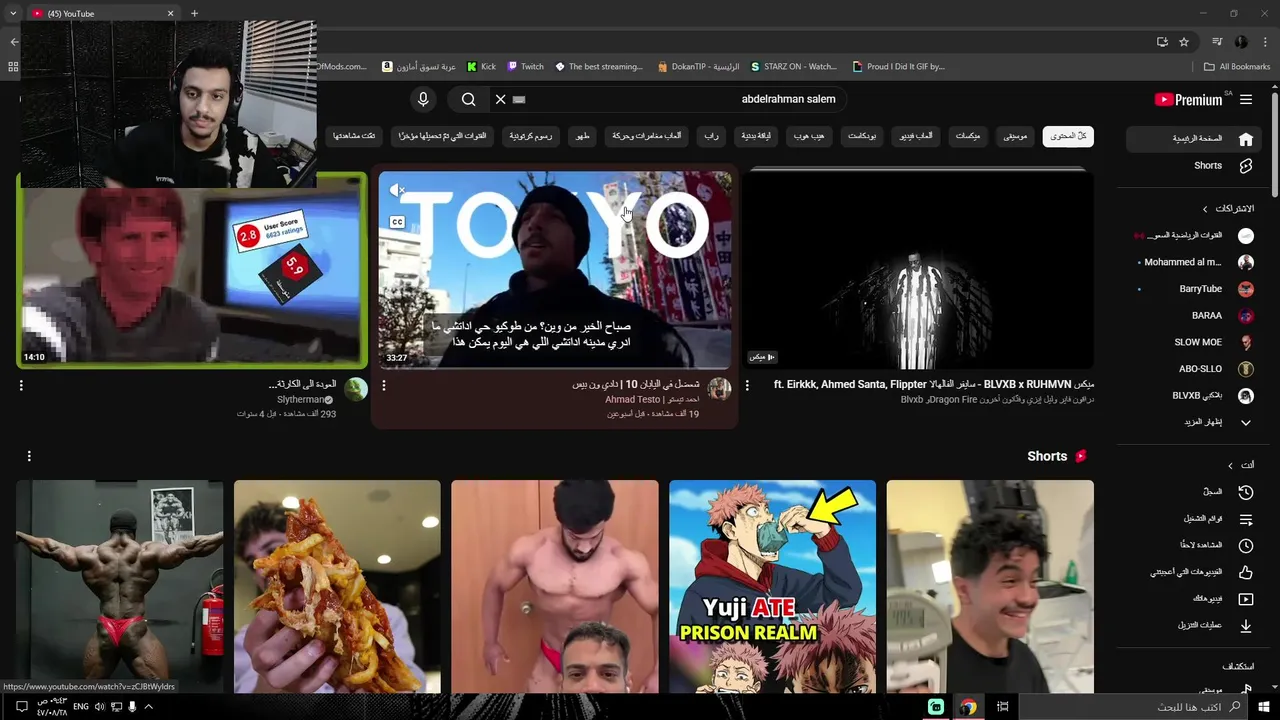Select the موسيقى filter chip
This screenshot has width=1280, height=720.
coord(1015,136)
